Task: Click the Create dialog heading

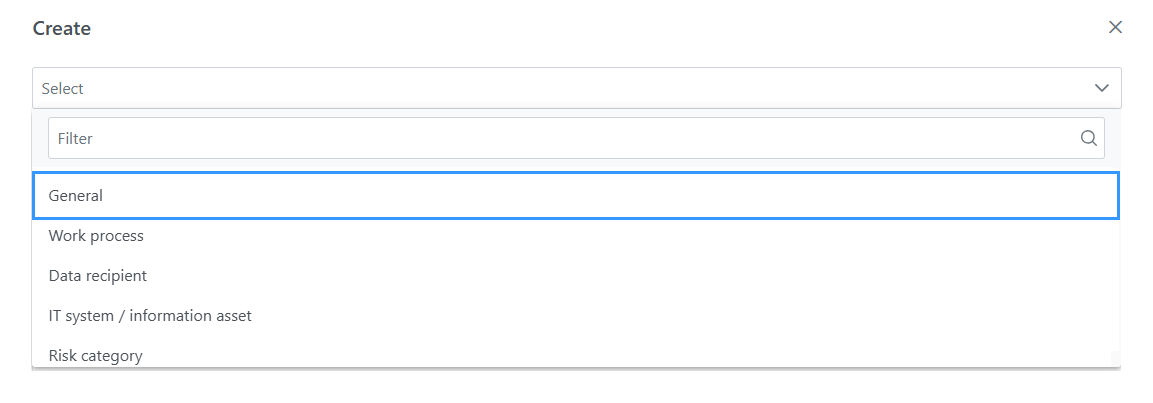Action: [62, 29]
